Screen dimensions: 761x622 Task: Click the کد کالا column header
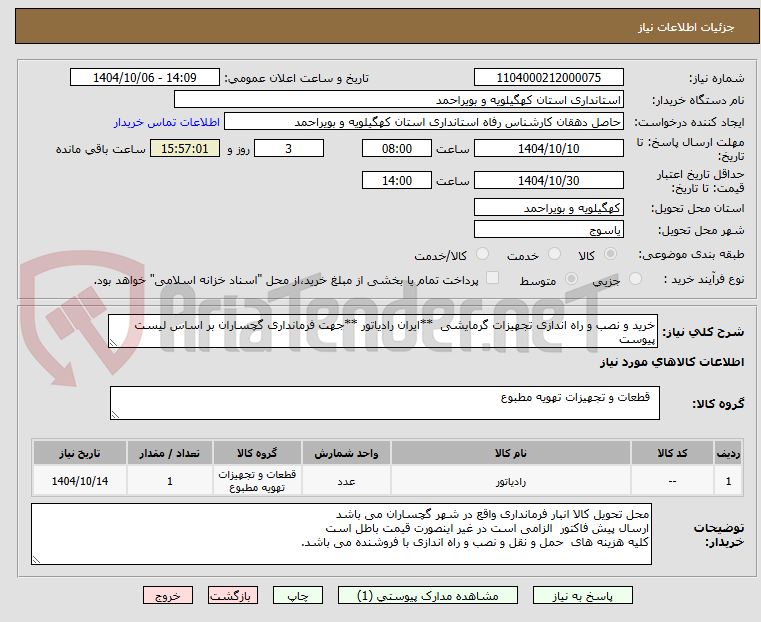(x=672, y=453)
